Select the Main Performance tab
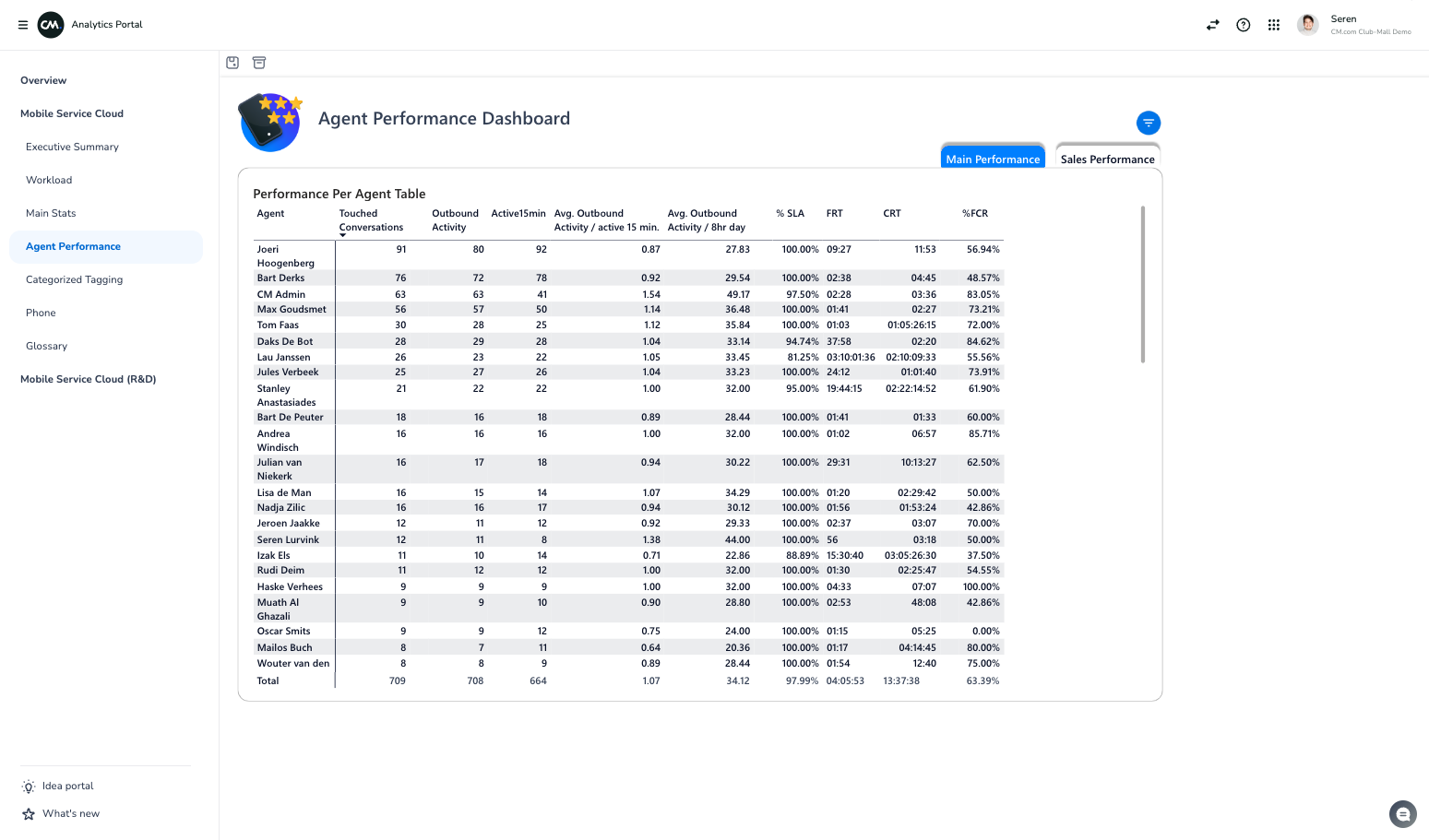Viewport: 1429px width, 840px height. tap(993, 158)
